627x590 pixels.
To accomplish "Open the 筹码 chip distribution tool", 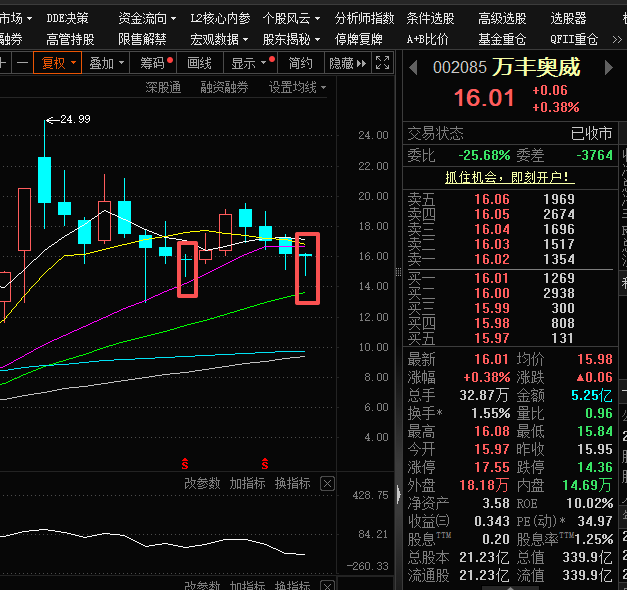I will (x=155, y=63).
